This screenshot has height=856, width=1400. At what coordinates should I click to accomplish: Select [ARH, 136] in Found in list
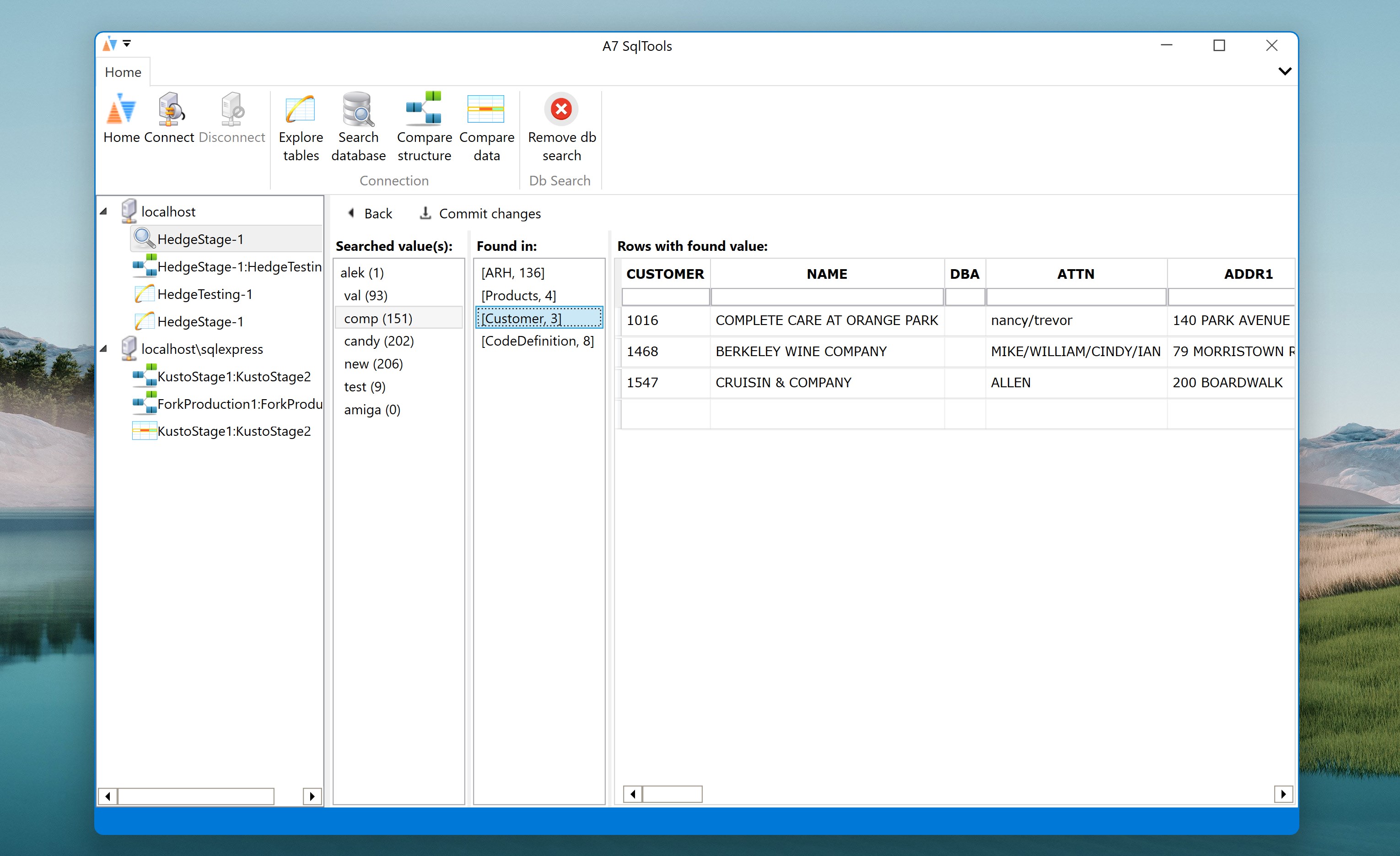click(x=512, y=273)
